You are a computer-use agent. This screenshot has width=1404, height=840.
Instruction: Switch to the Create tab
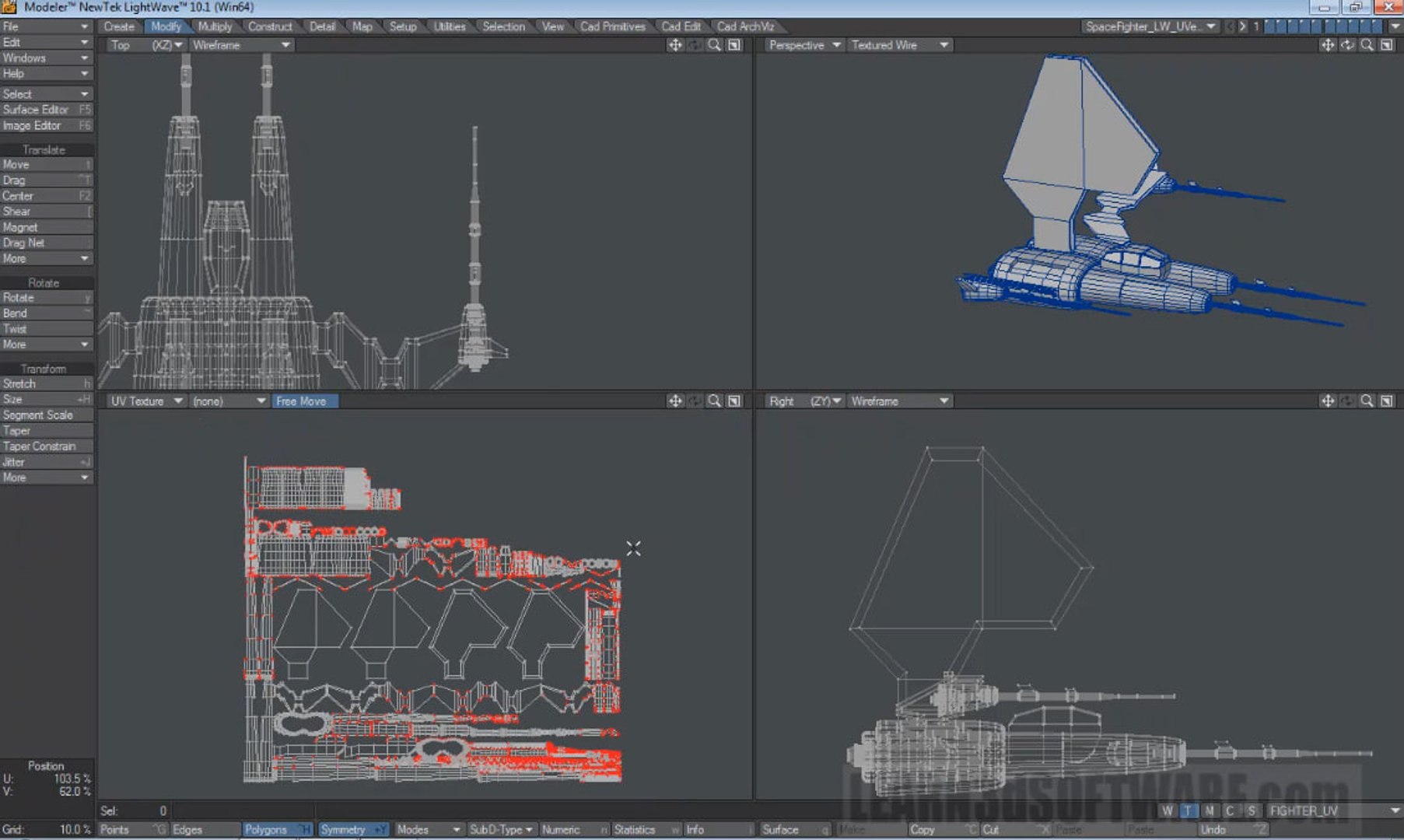120,26
